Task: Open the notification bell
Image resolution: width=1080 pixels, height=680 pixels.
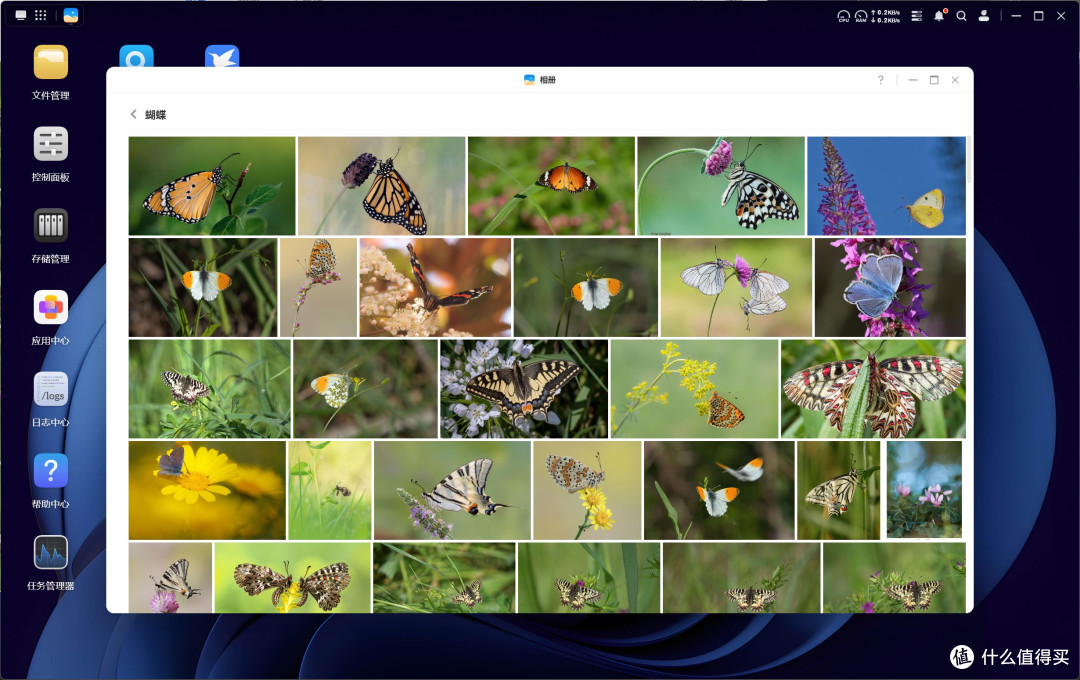Action: (939, 16)
